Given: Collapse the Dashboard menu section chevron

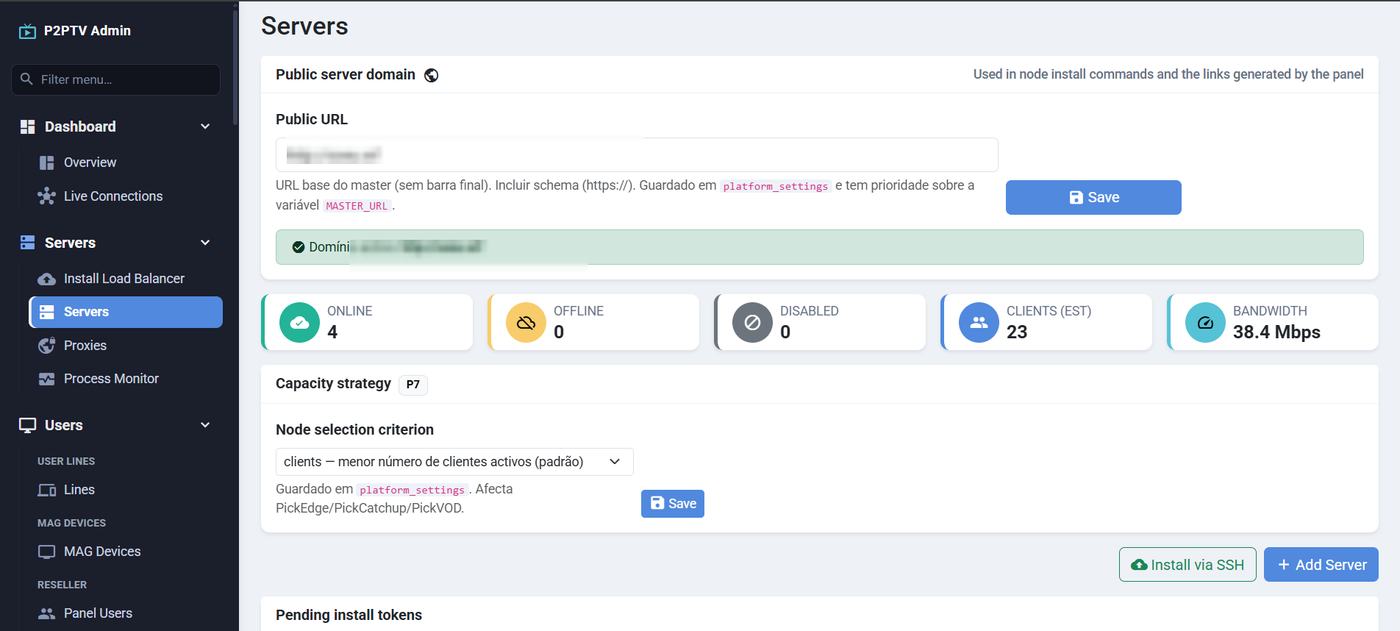Looking at the screenshot, I should (x=205, y=127).
